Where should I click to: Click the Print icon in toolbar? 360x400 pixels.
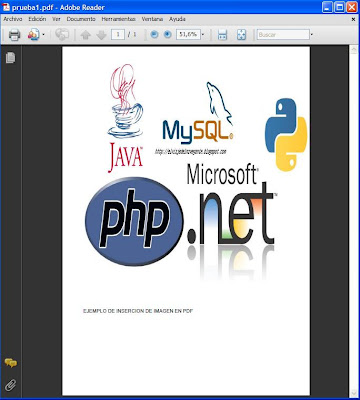coord(14,35)
